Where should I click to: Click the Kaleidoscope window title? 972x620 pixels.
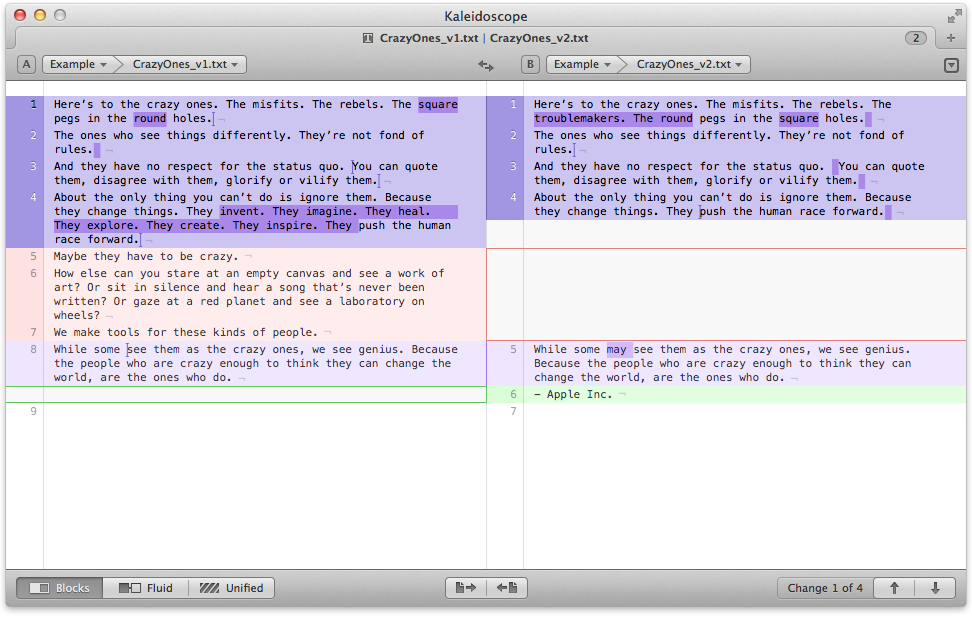coord(486,16)
